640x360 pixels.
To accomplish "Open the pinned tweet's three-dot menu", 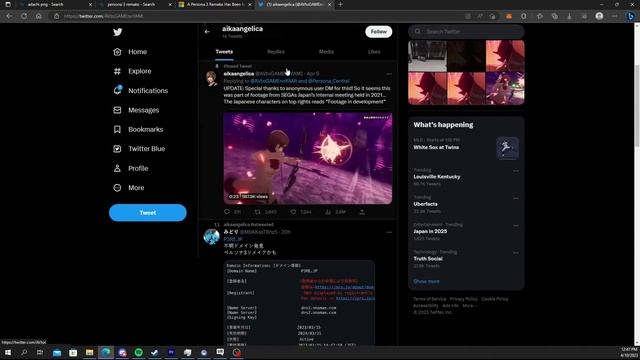I will click(389, 74).
